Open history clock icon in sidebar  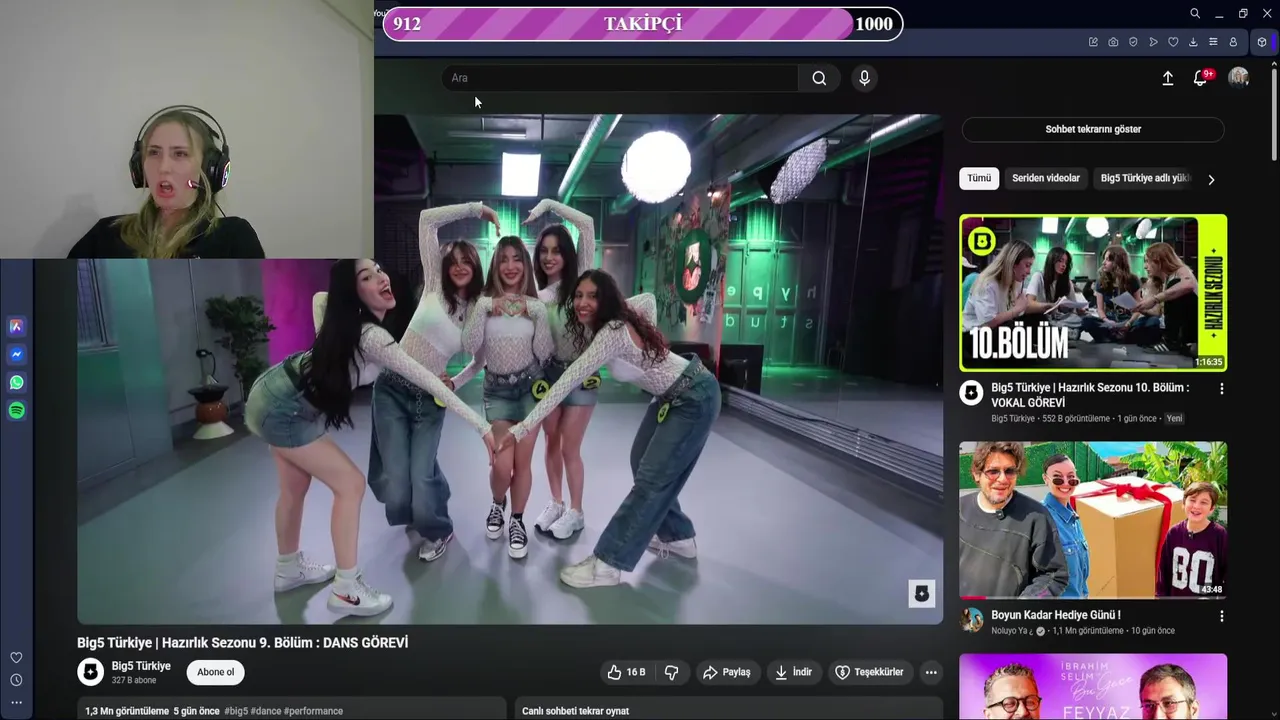16,680
